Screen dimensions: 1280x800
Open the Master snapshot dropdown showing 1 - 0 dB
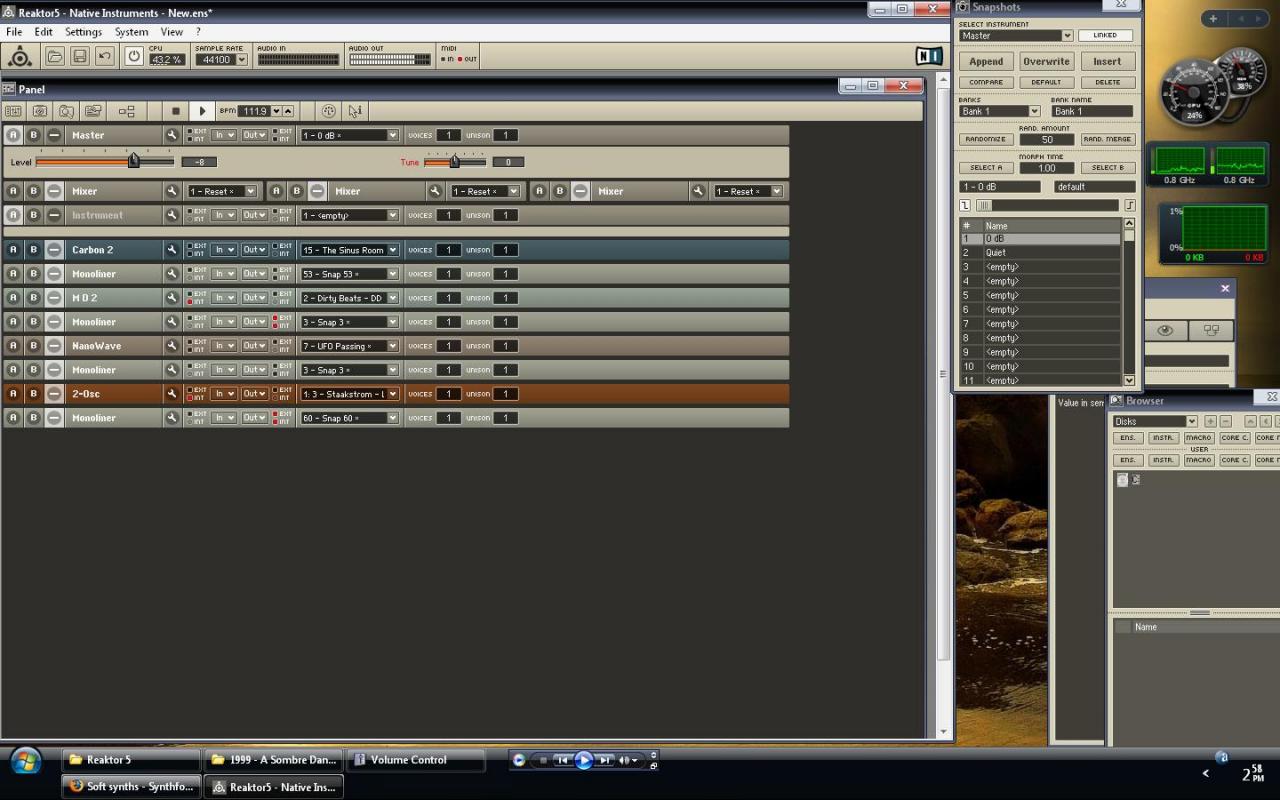coord(349,135)
